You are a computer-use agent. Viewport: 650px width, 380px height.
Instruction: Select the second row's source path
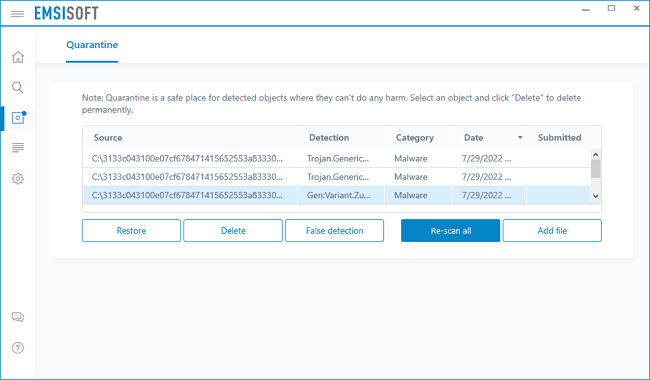[x=187, y=177]
